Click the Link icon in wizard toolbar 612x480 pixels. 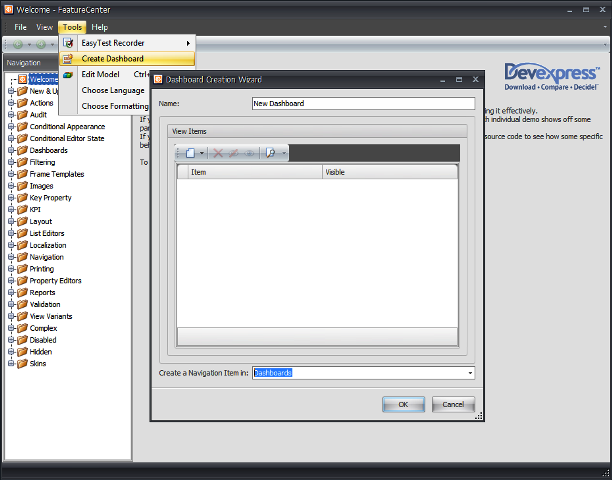[249, 153]
